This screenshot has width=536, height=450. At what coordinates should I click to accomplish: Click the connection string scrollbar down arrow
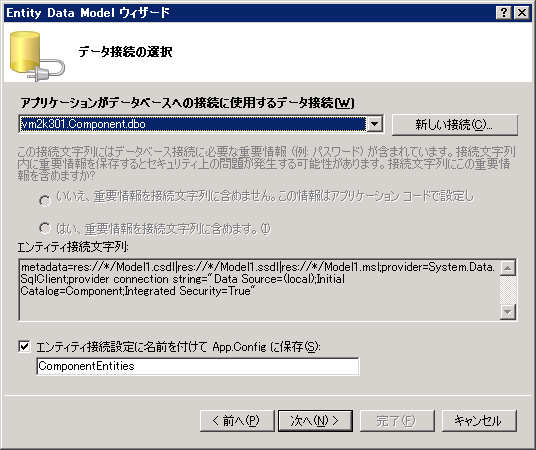pos(508,312)
